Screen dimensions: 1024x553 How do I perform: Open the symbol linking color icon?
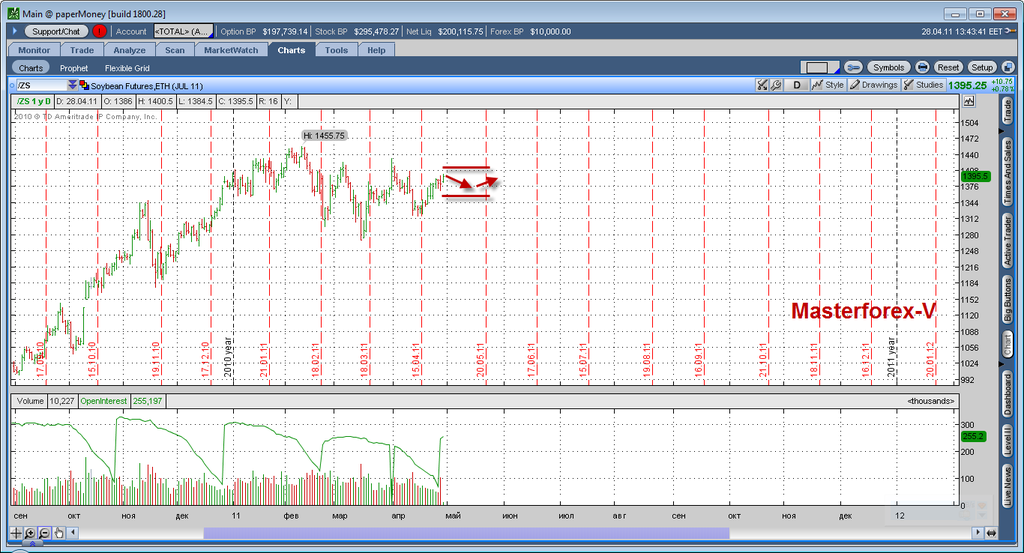point(84,85)
